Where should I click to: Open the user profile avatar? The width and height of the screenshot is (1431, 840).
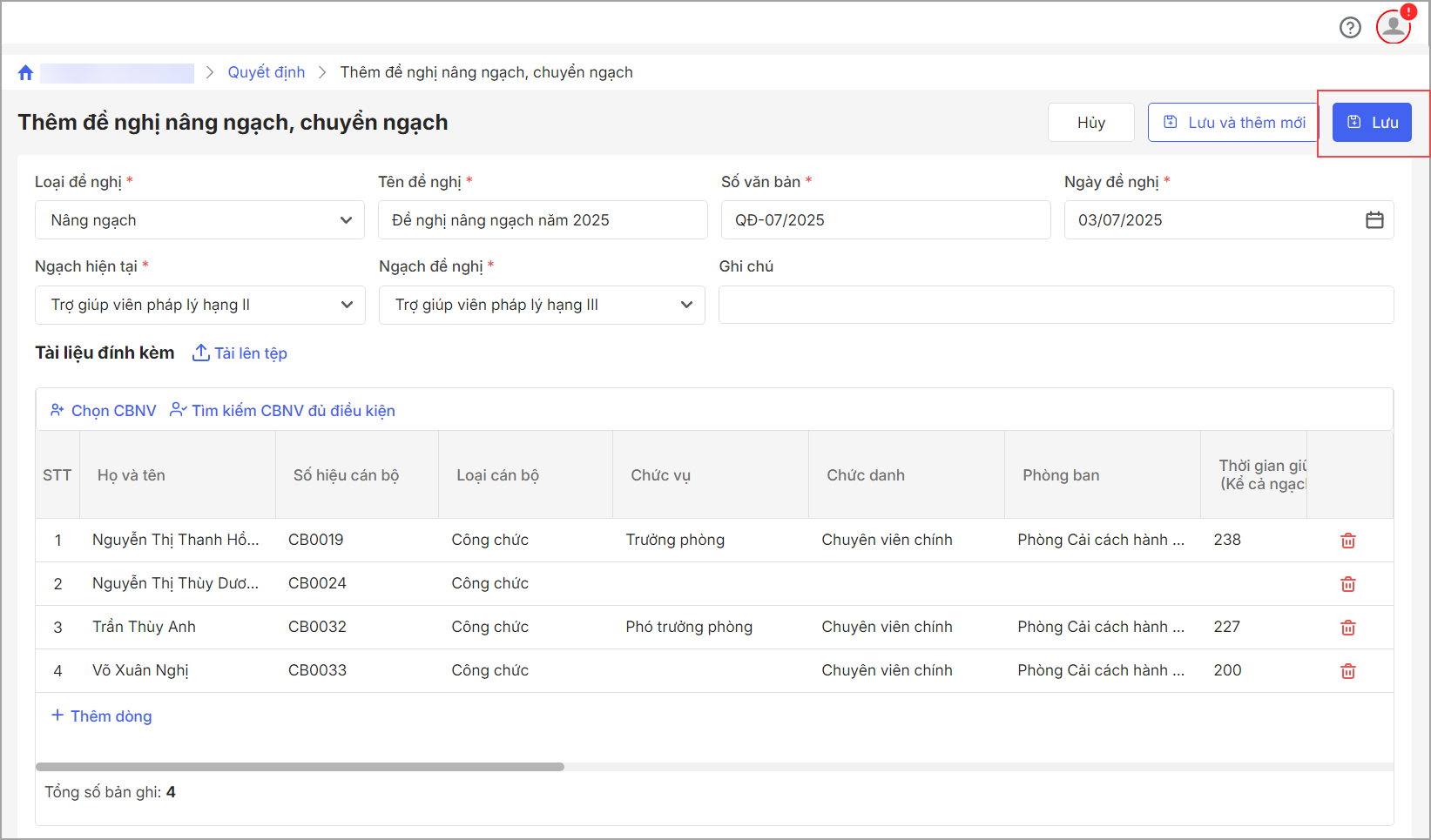[1394, 26]
